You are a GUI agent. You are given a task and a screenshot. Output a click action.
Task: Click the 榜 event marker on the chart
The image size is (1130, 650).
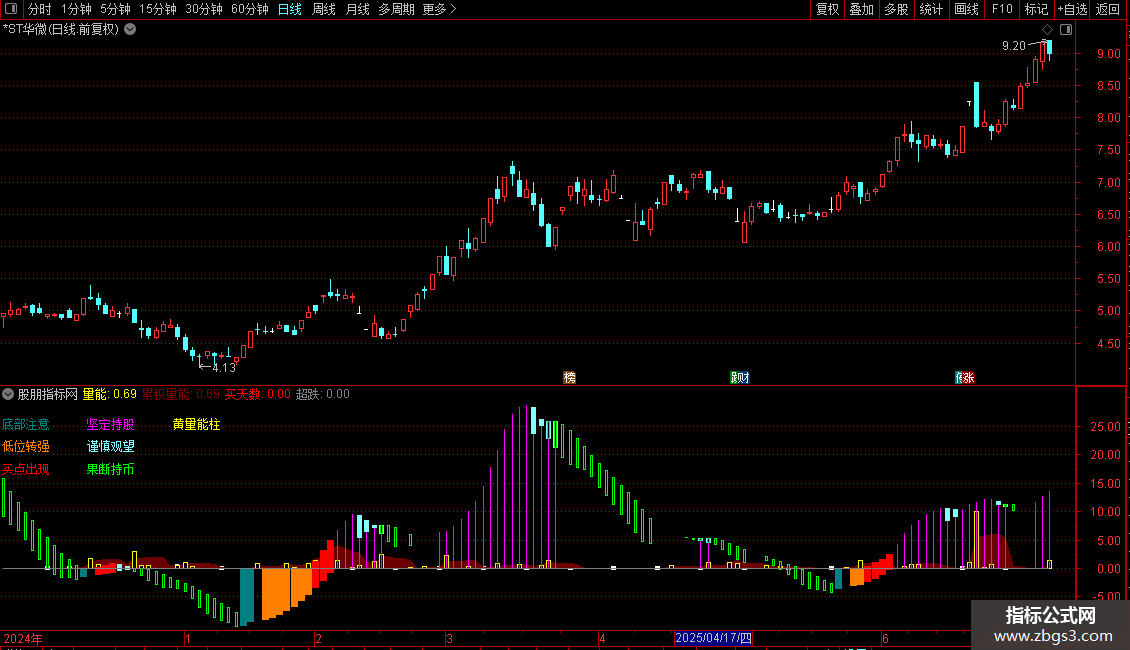tap(569, 378)
